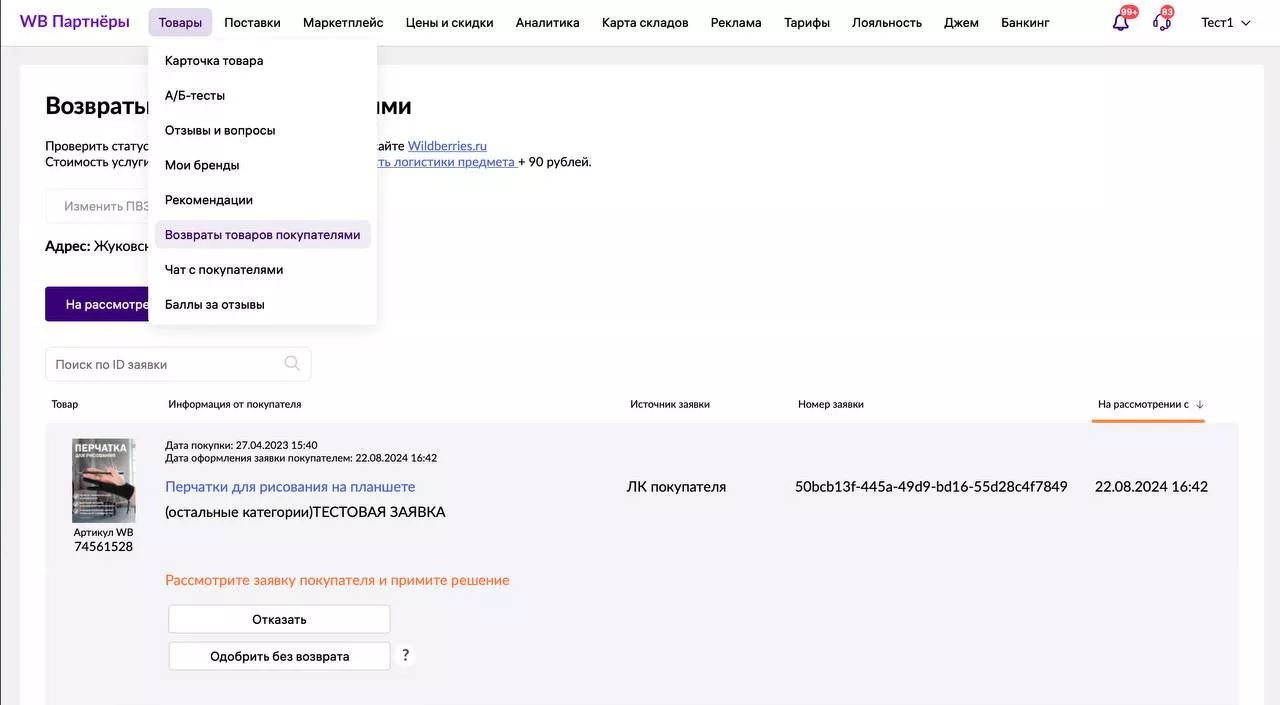Viewport: 1280px width, 705px height.
Task: Click the question mark help icon
Action: pos(405,655)
